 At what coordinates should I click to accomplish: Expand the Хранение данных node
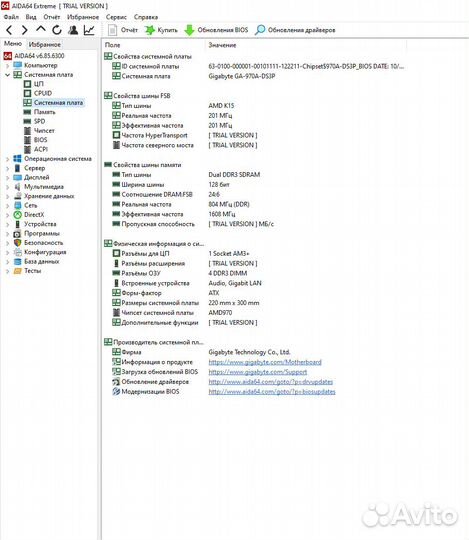[7, 196]
